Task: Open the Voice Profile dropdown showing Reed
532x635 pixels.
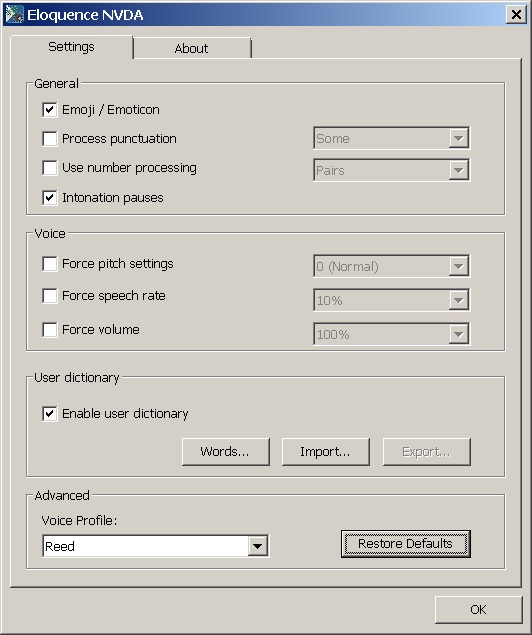Action: [x=155, y=546]
